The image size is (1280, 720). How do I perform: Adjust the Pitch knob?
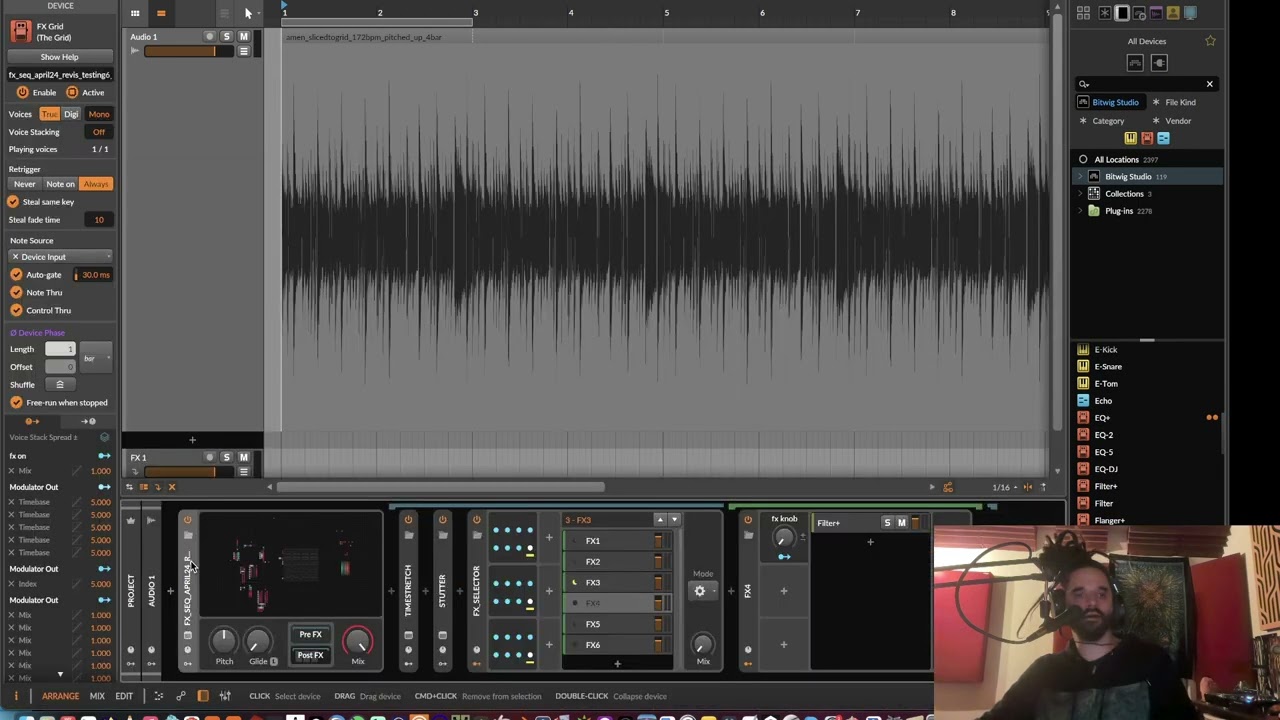(x=224, y=639)
